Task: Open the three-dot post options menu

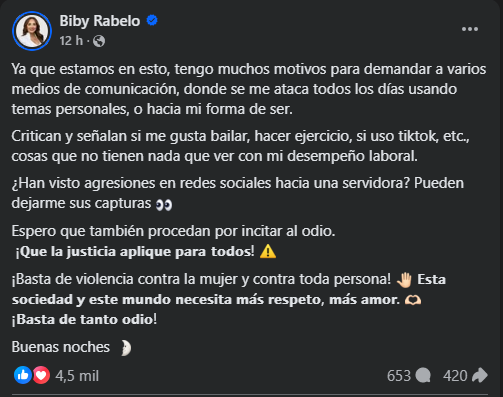Action: [x=470, y=29]
